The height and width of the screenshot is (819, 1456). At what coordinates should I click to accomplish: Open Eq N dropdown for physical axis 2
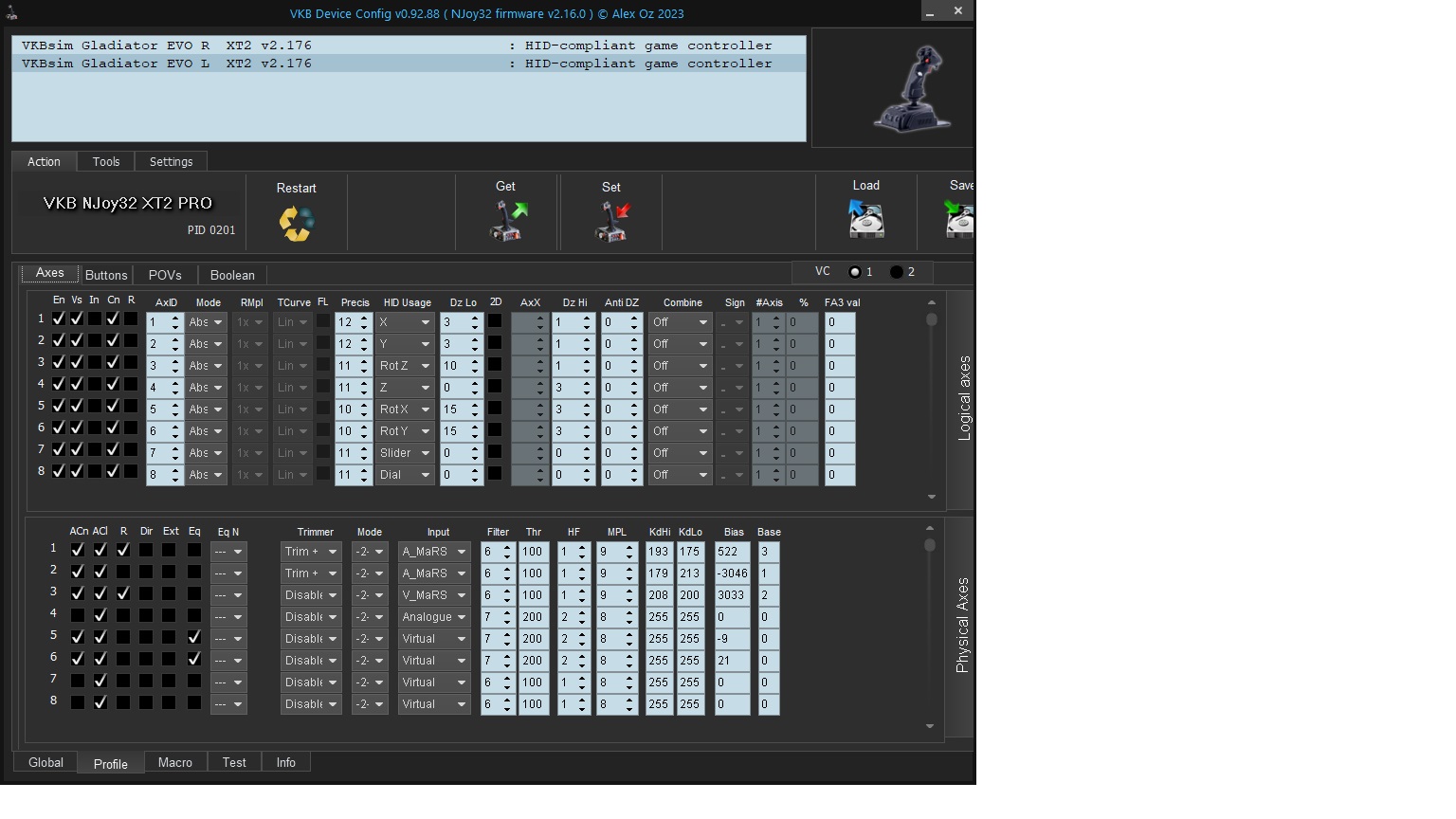[x=228, y=573]
